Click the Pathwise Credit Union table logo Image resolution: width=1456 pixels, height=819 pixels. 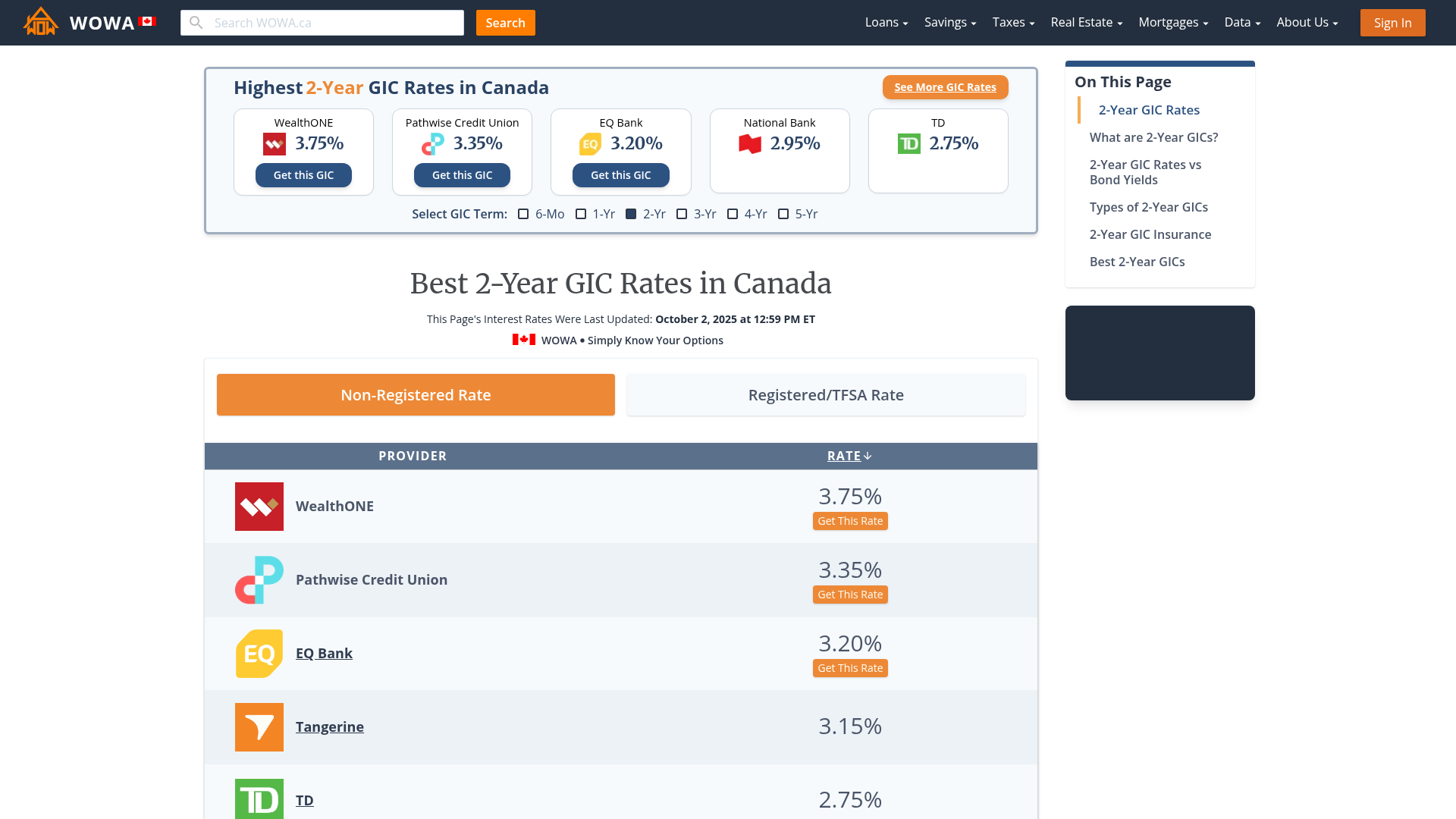(x=259, y=580)
